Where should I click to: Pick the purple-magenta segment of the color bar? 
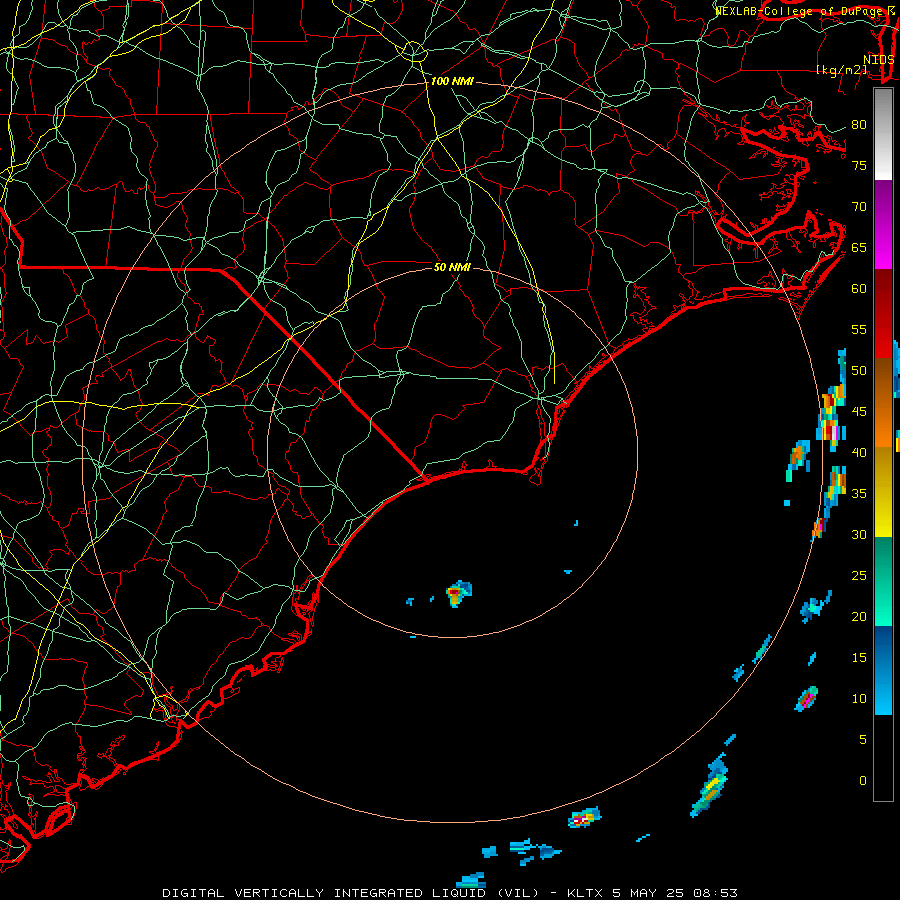coord(883,224)
